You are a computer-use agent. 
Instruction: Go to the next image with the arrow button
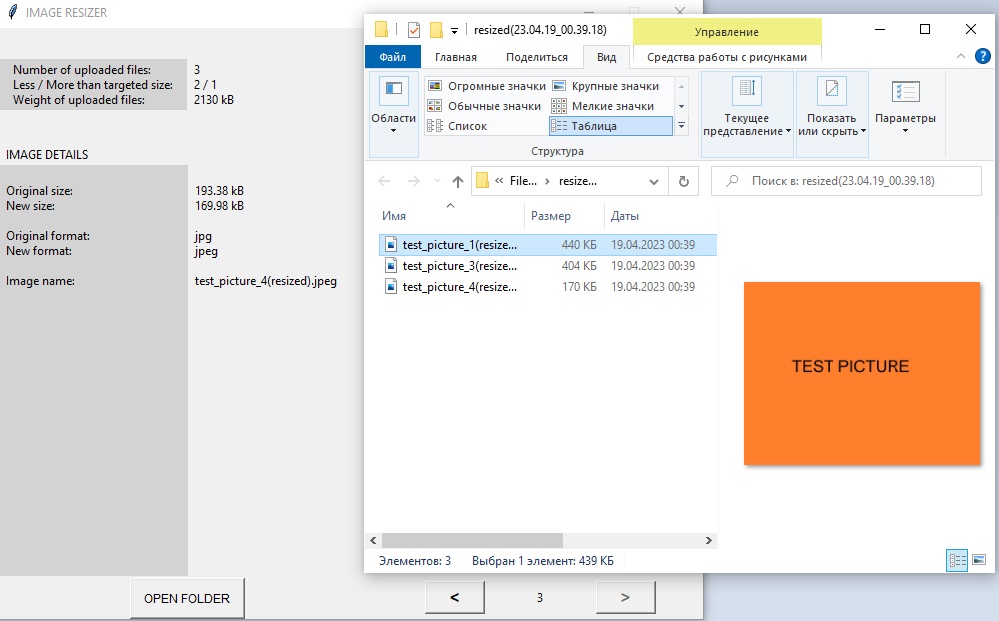(625, 596)
